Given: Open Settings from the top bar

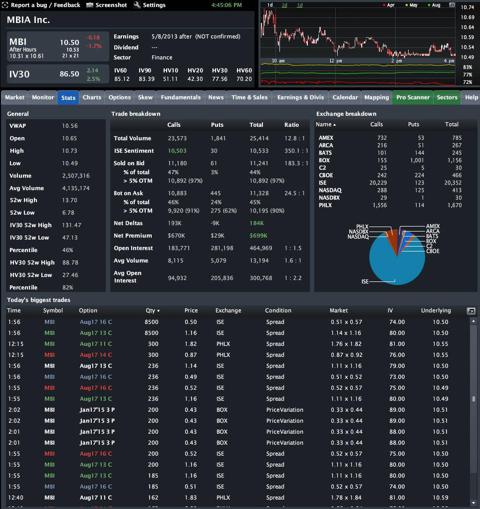Looking at the screenshot, I should click(154, 5).
